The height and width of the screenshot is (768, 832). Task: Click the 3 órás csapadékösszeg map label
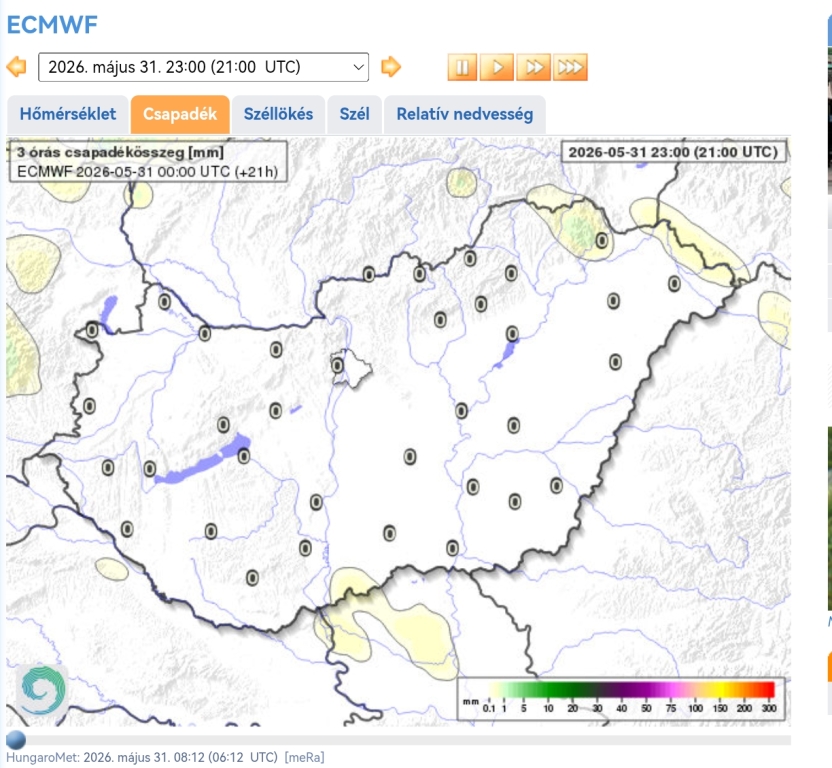pyautogui.click(x=149, y=161)
